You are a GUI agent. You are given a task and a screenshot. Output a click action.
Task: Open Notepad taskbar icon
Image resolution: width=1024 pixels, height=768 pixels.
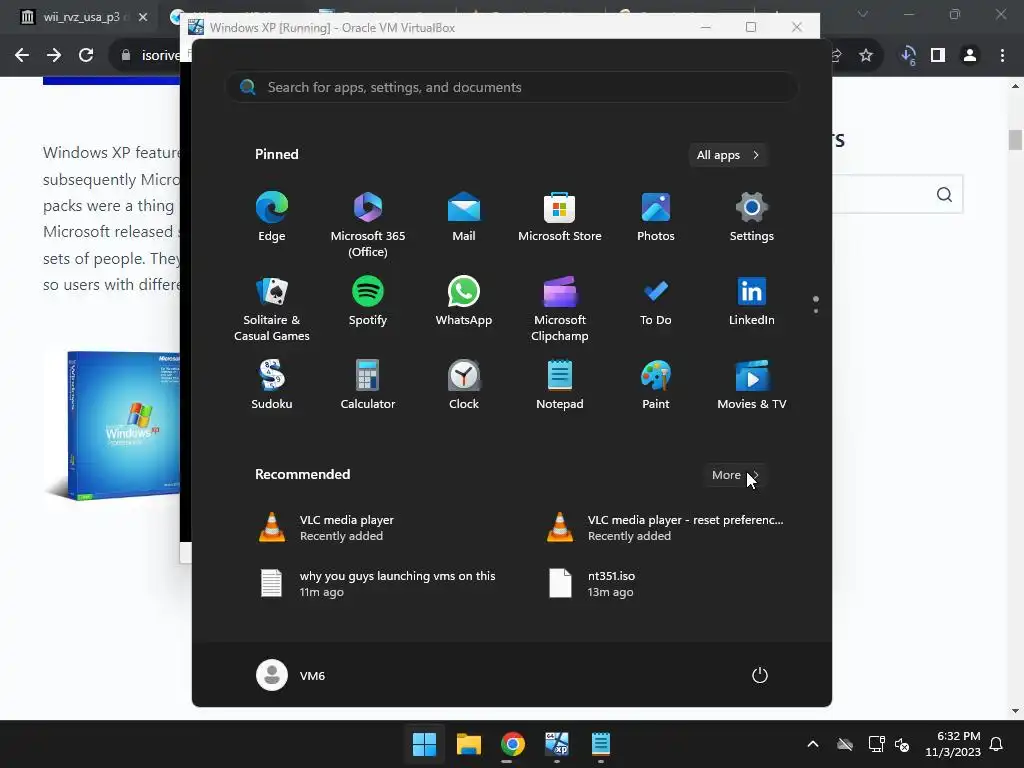click(x=601, y=744)
